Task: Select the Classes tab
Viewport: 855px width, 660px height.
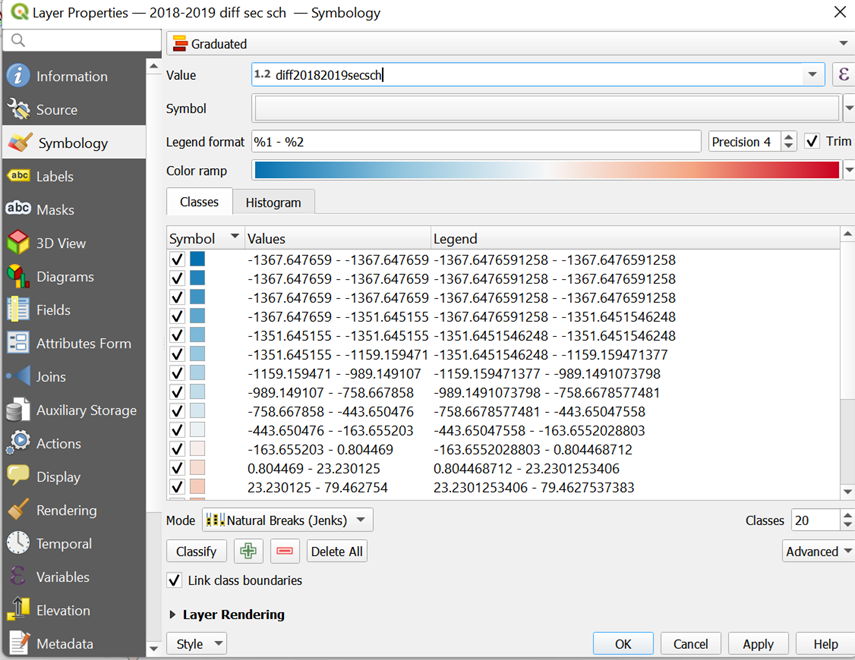Action: (199, 202)
